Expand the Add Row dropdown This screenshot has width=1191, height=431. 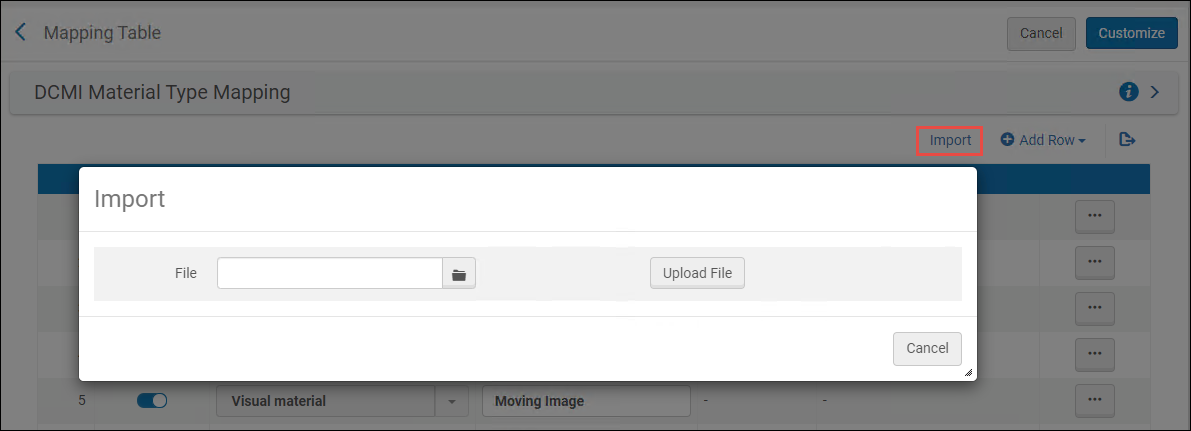(x=1082, y=141)
